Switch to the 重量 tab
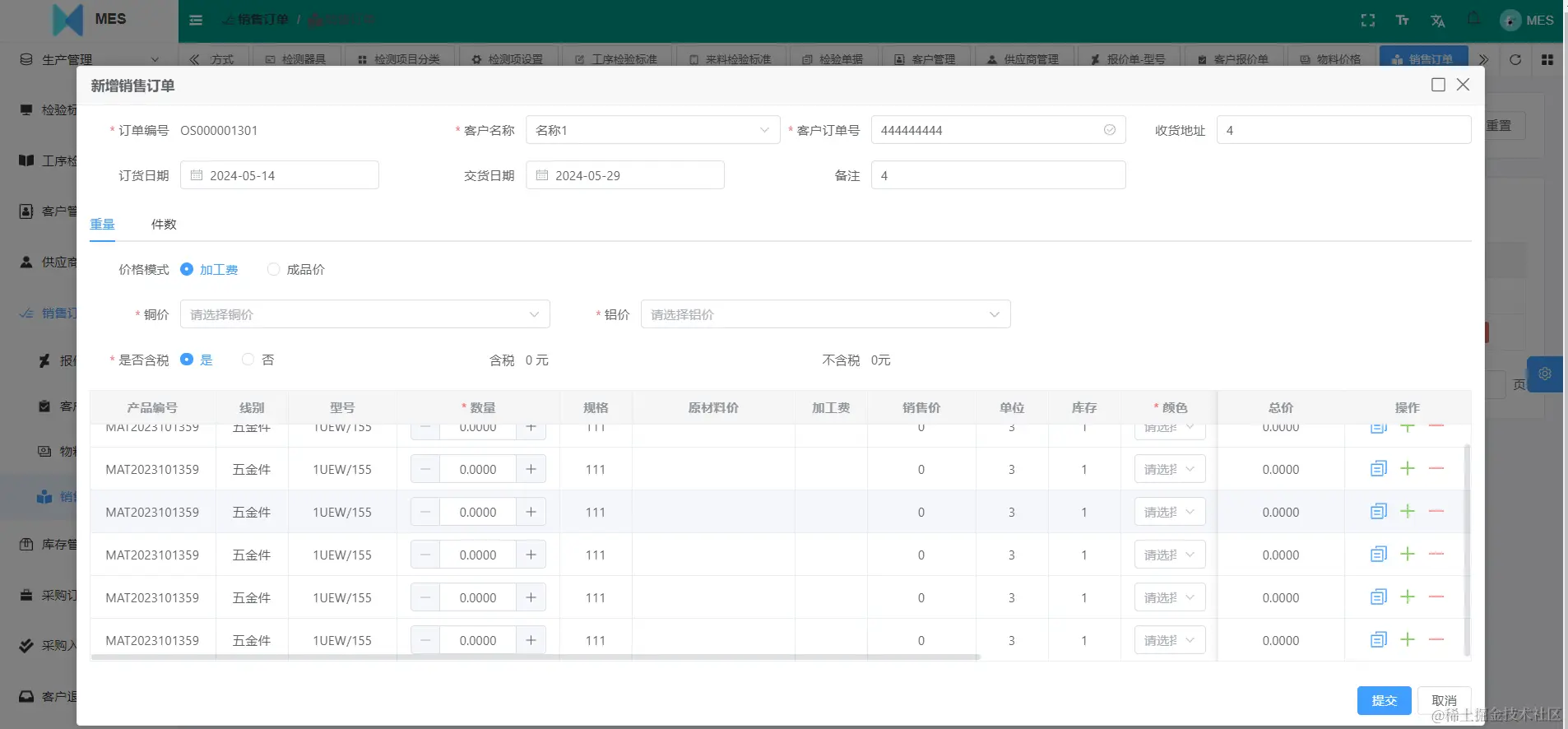 (x=102, y=224)
